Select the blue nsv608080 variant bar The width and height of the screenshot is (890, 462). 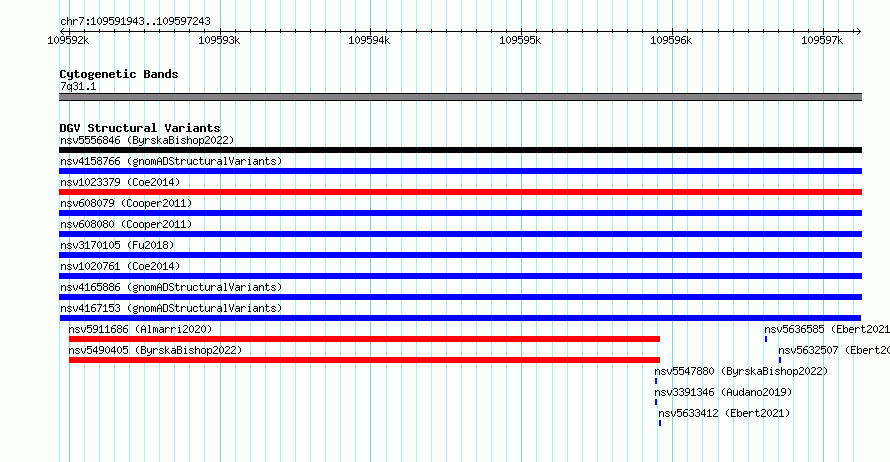pyautogui.click(x=460, y=234)
